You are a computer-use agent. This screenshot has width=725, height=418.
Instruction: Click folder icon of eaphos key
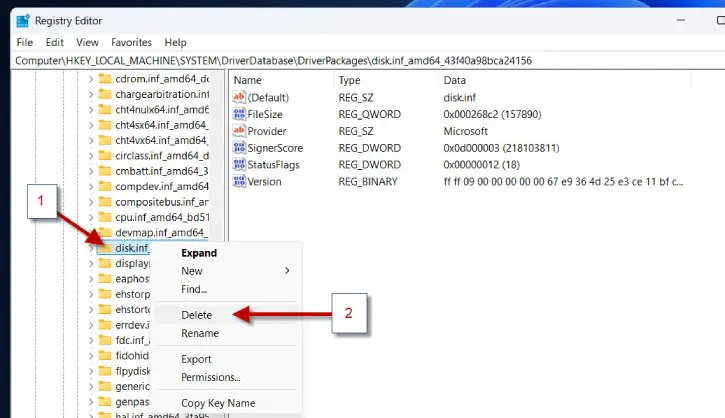105,279
